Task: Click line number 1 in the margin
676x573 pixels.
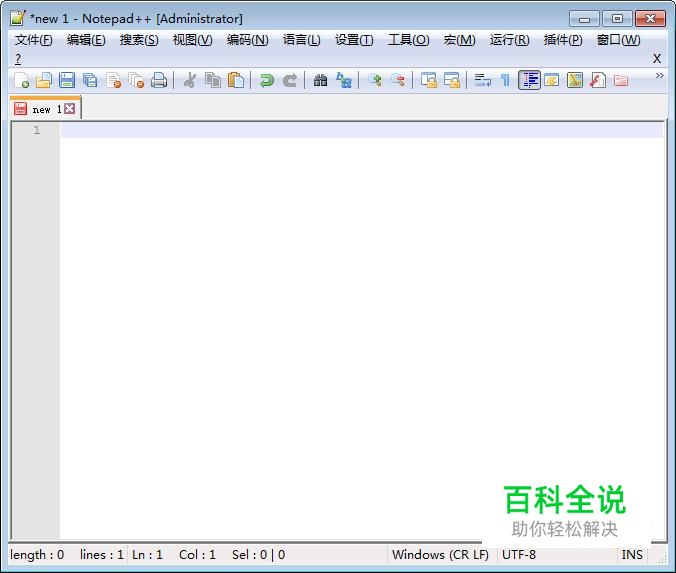Action: [x=37, y=130]
